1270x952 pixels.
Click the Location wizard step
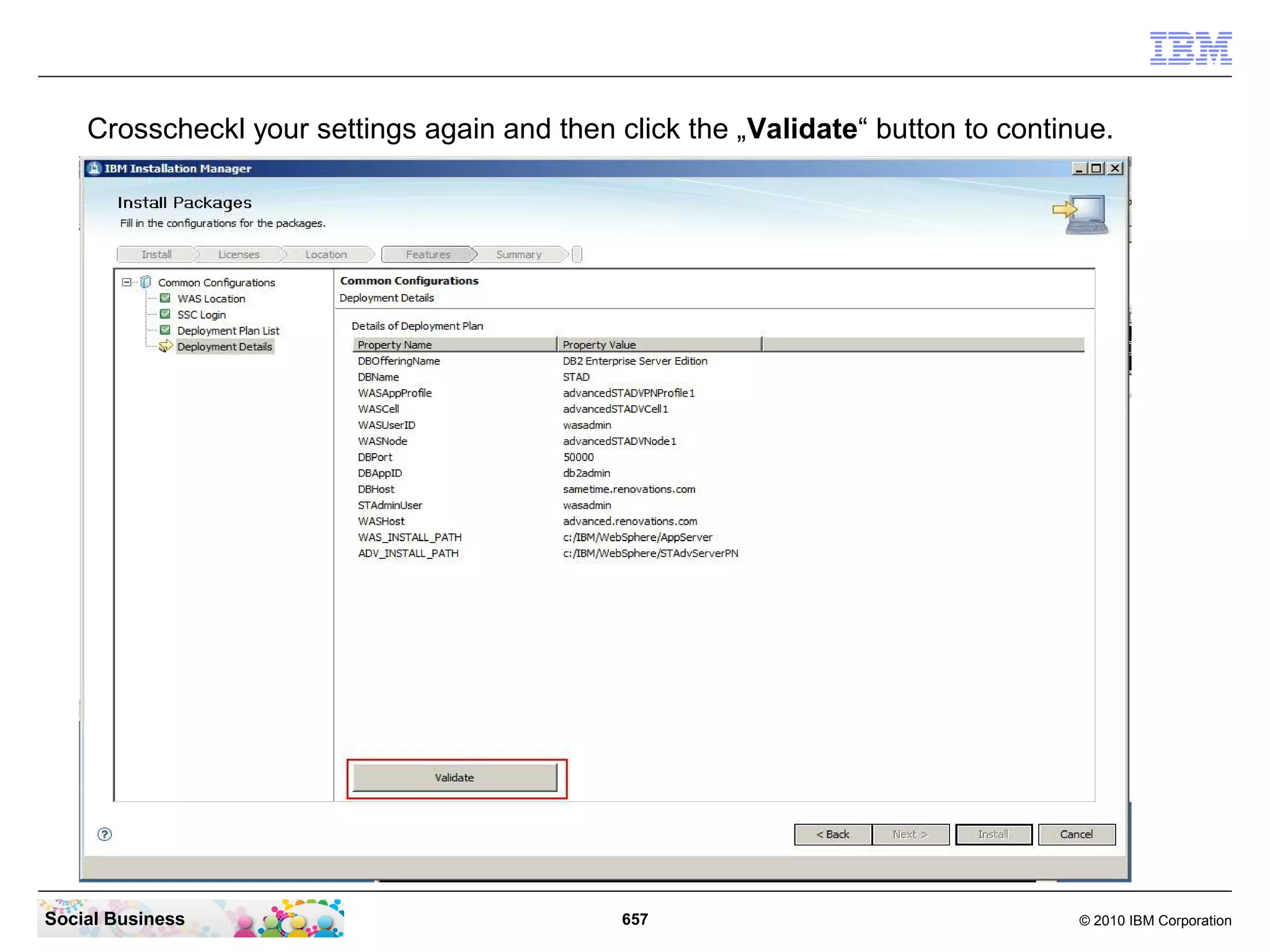326,255
